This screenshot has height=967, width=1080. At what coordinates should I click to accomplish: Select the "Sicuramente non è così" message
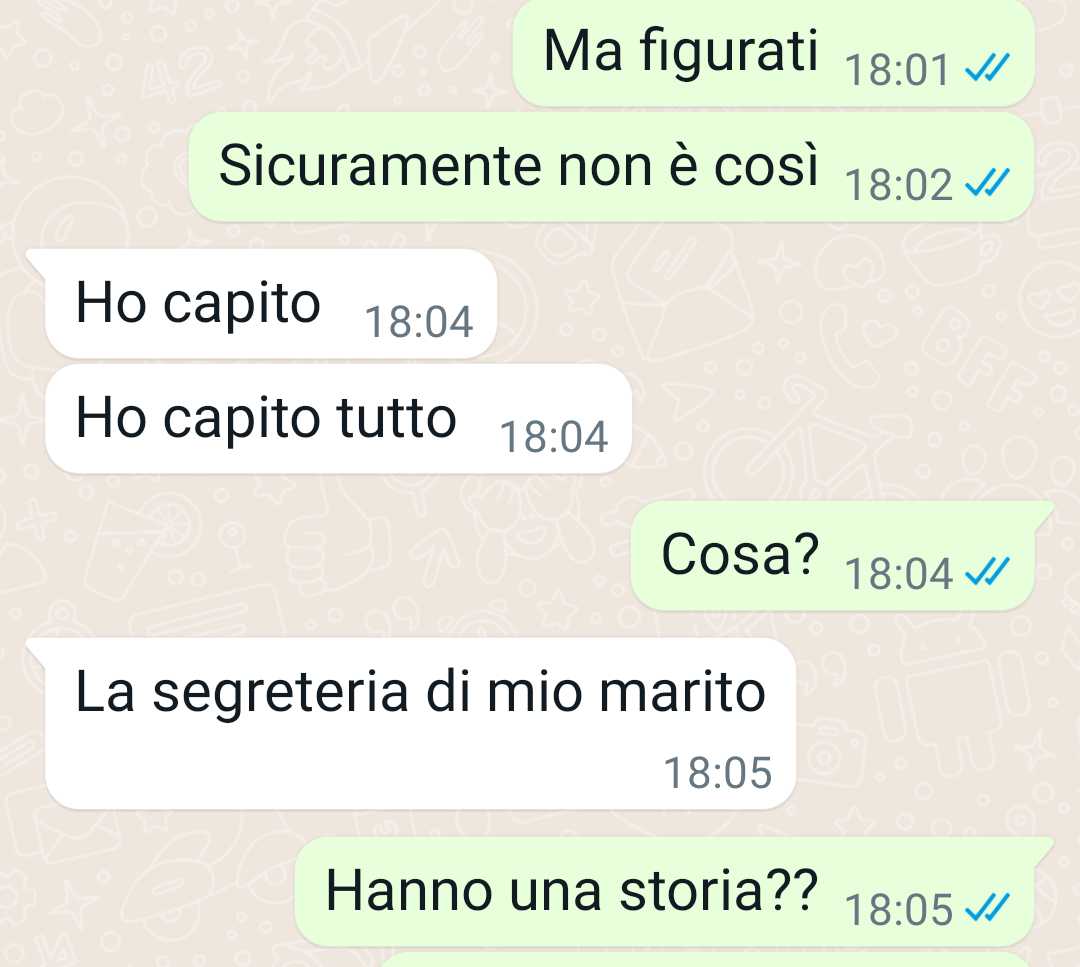pyautogui.click(x=519, y=165)
